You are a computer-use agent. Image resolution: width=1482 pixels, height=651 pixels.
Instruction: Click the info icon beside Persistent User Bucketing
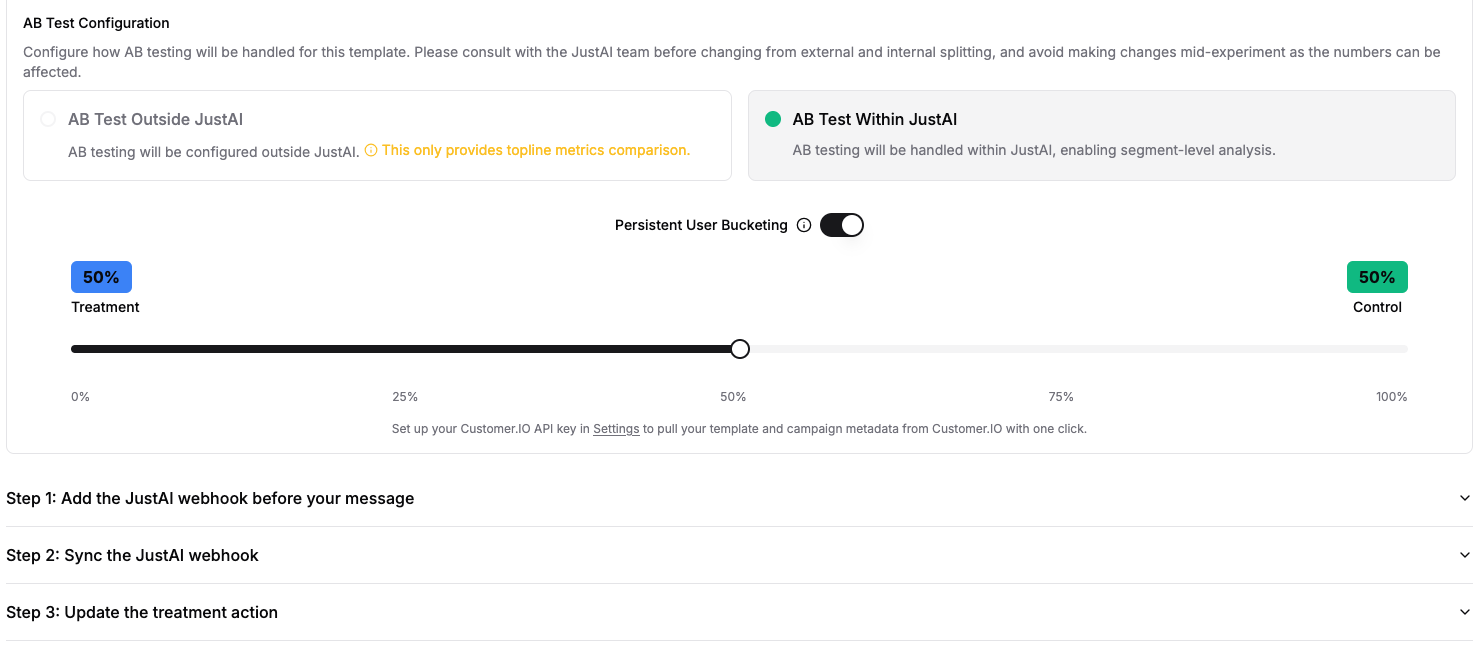805,224
